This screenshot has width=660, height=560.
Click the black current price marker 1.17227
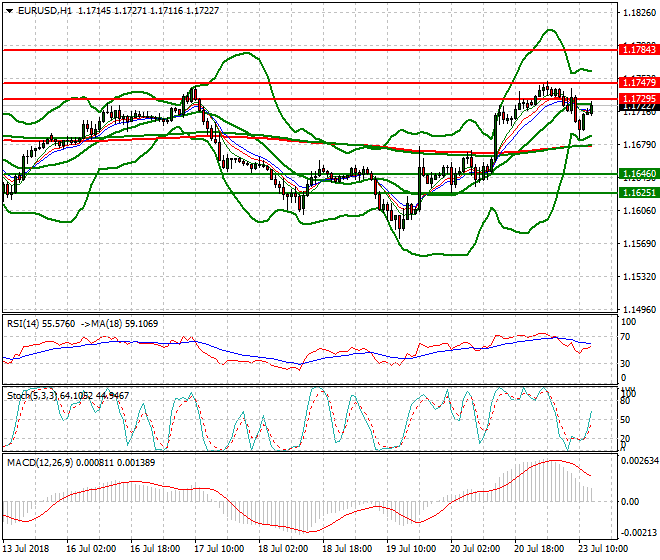(x=639, y=108)
